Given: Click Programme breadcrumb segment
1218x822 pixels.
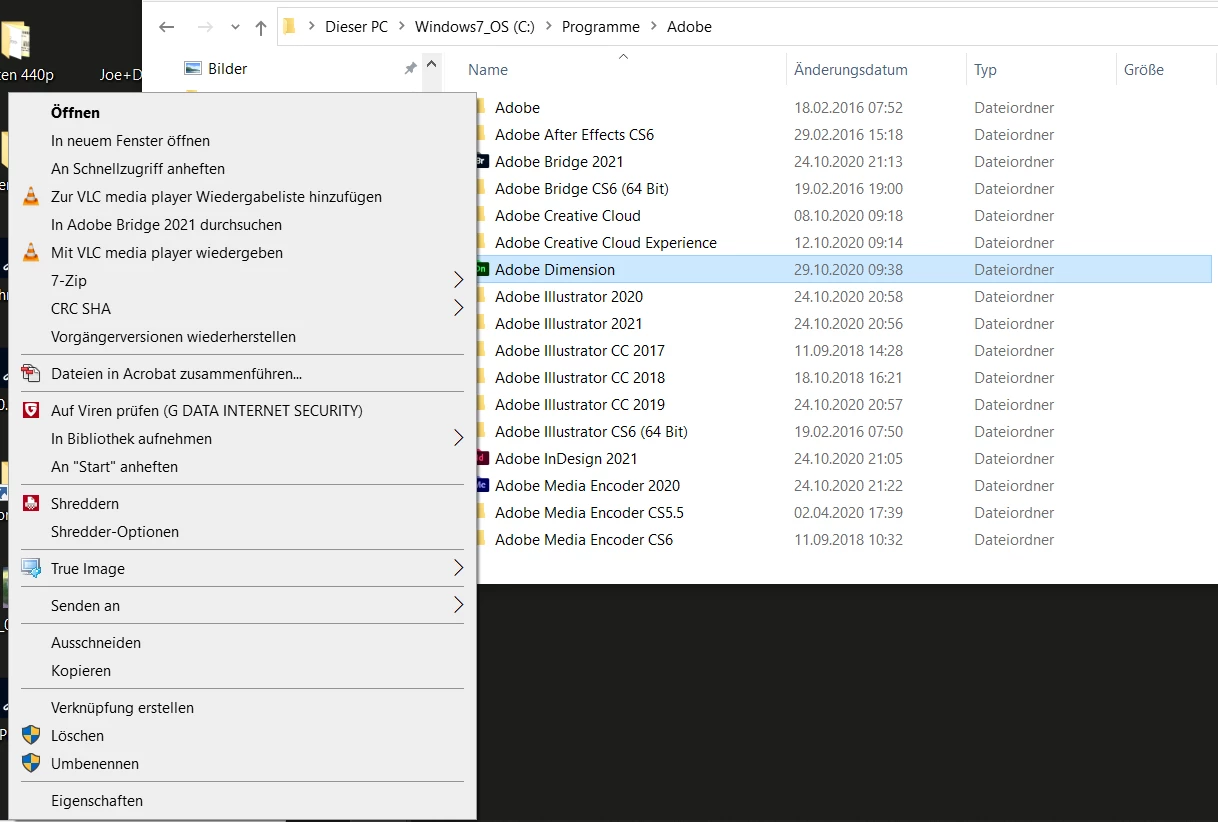Looking at the screenshot, I should click(601, 27).
